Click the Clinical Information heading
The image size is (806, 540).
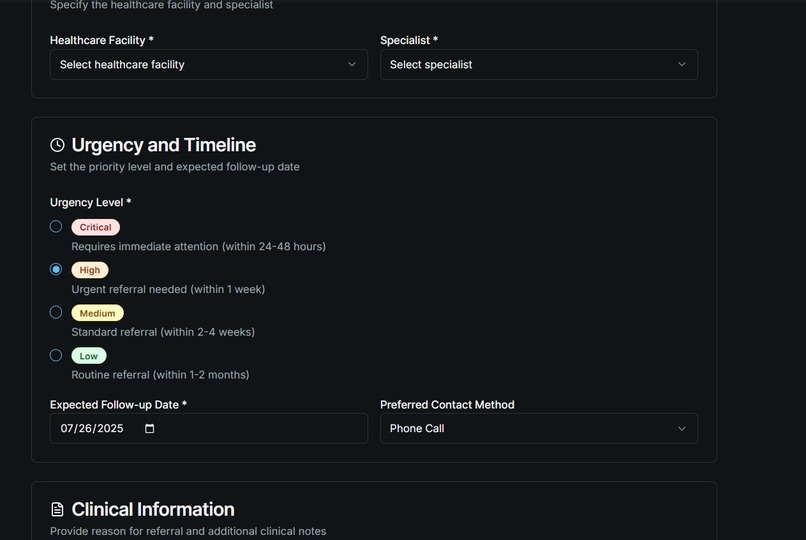click(x=153, y=509)
